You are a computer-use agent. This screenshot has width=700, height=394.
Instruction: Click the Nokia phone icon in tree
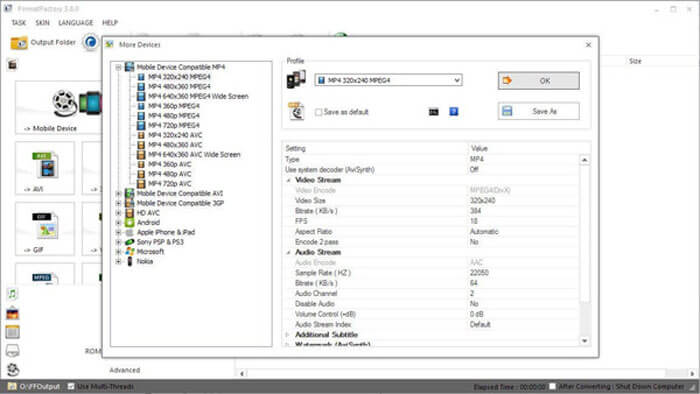tap(129, 261)
